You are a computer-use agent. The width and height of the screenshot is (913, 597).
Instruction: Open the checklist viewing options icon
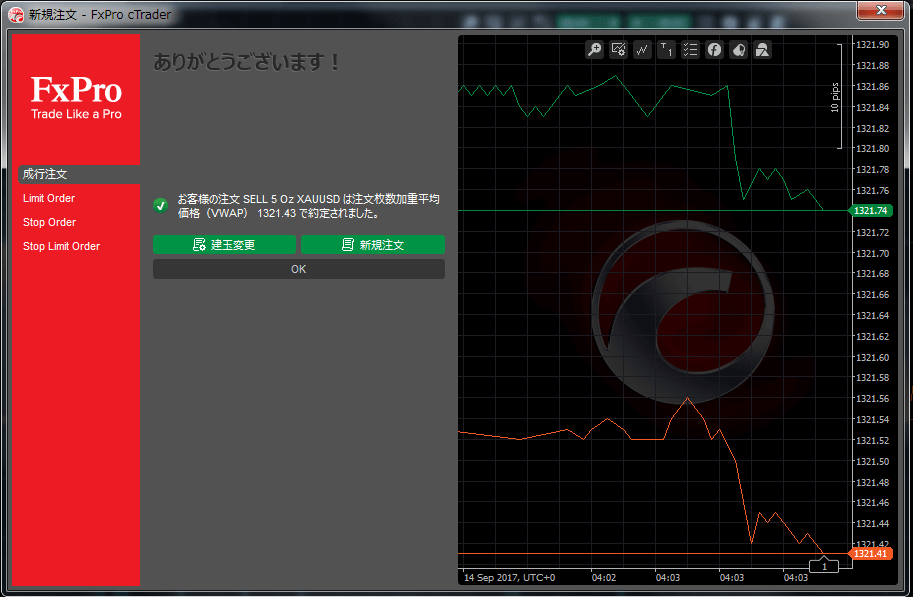690,50
